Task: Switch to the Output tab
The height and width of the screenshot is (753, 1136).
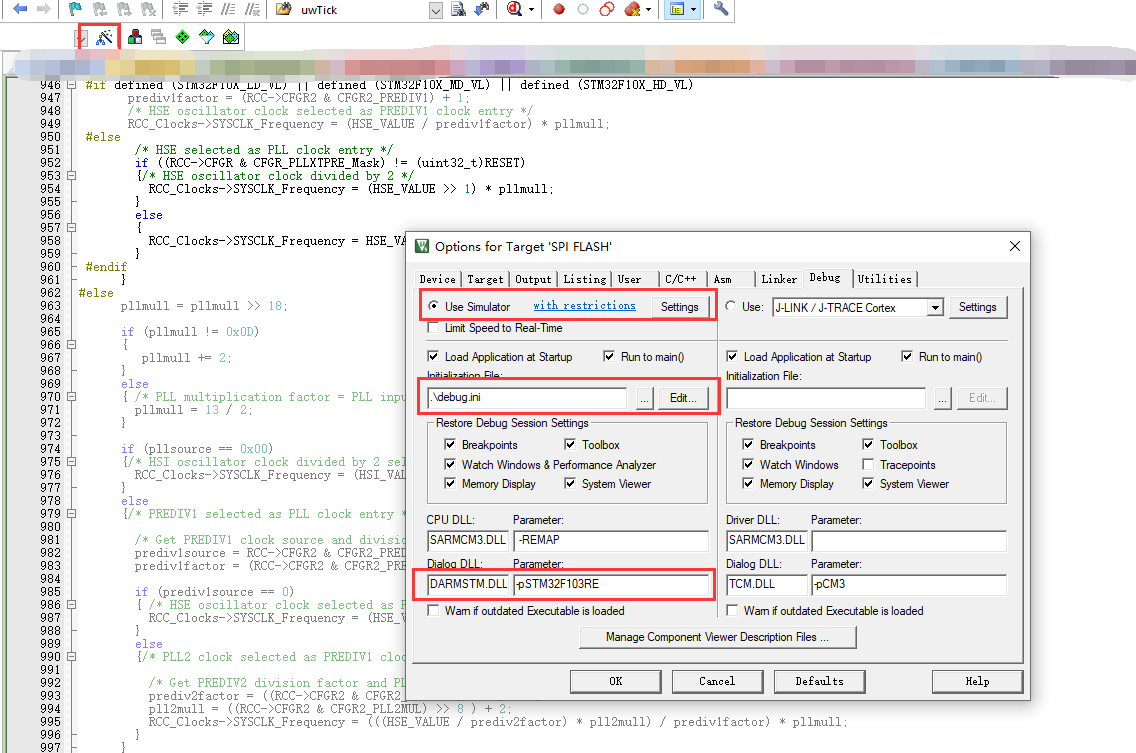Action: coord(533,279)
